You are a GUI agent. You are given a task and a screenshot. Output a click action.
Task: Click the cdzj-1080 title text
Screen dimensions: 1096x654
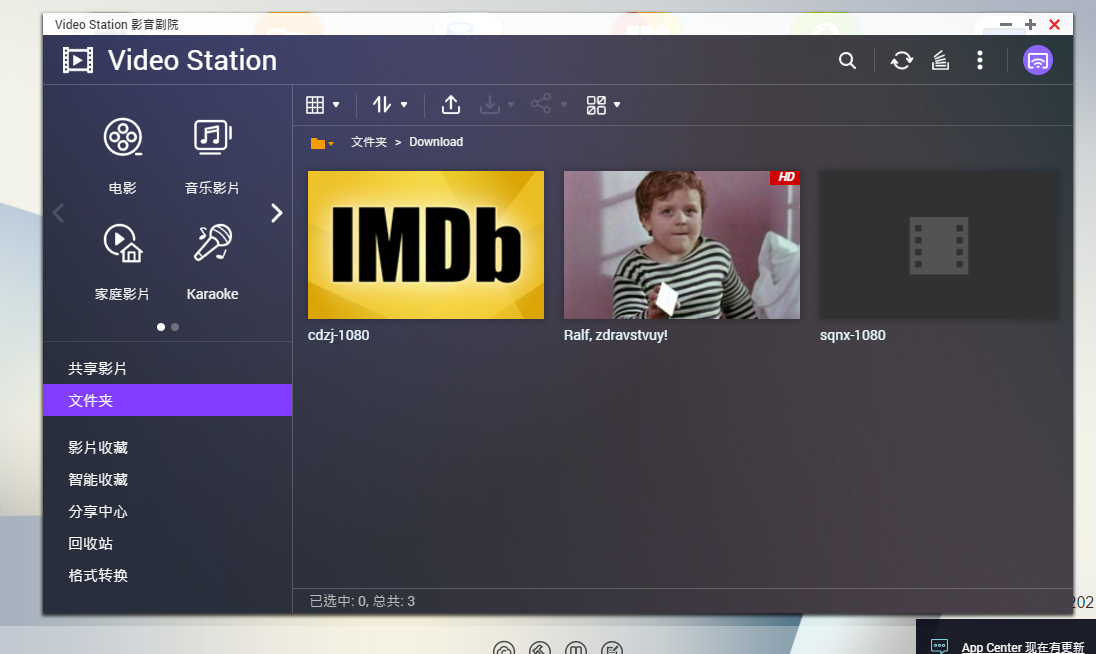tap(338, 335)
